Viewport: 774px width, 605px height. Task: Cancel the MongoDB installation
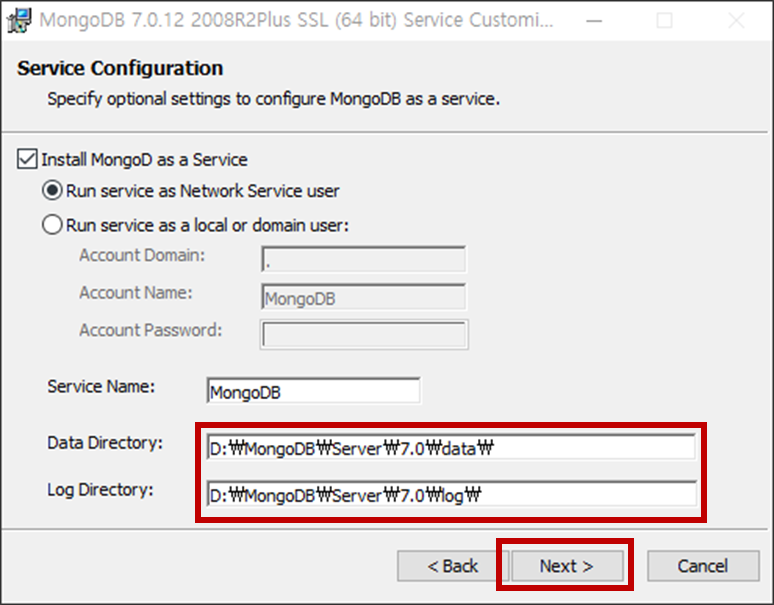point(703,566)
